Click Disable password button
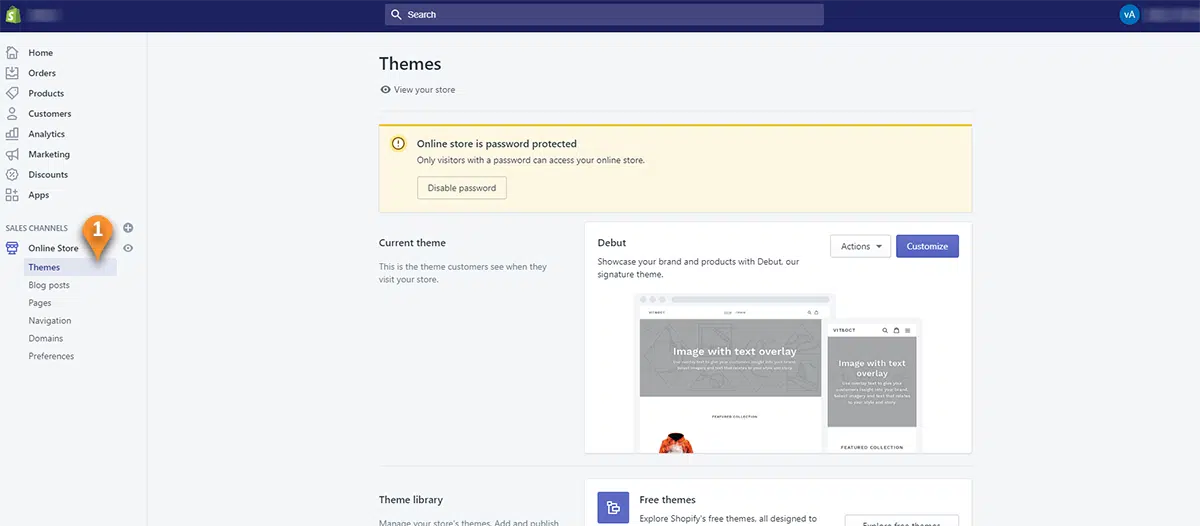Screen dimensions: 1200x526 [461, 188]
